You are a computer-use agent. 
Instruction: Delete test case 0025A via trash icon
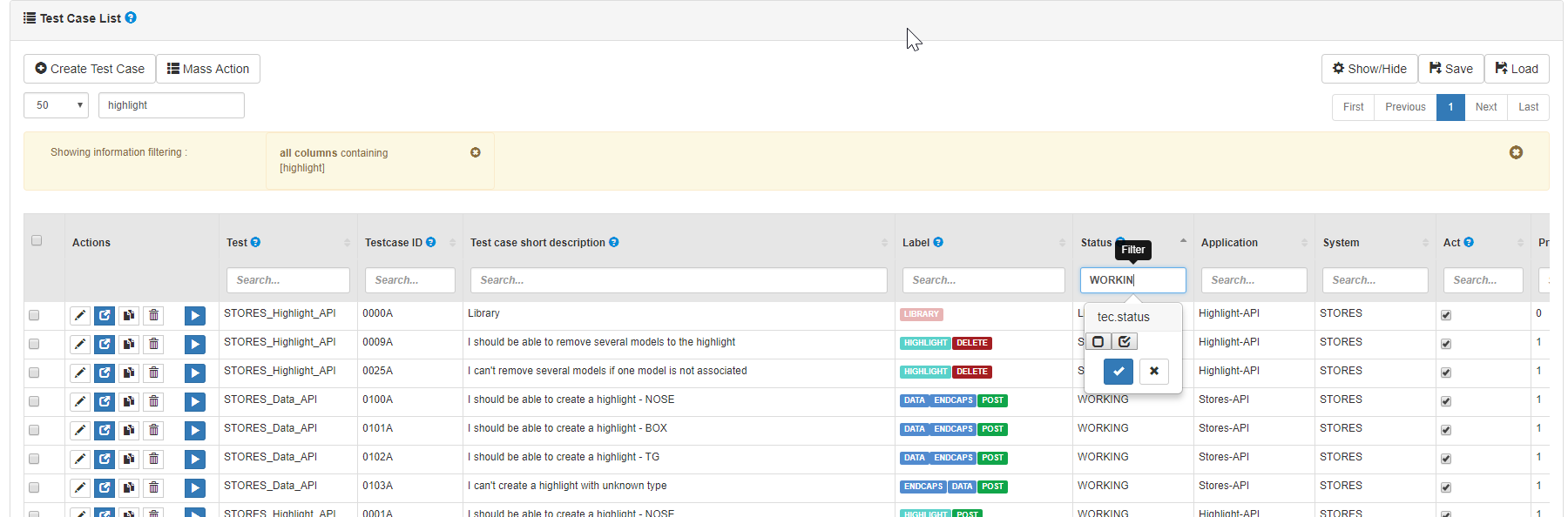pos(153,373)
